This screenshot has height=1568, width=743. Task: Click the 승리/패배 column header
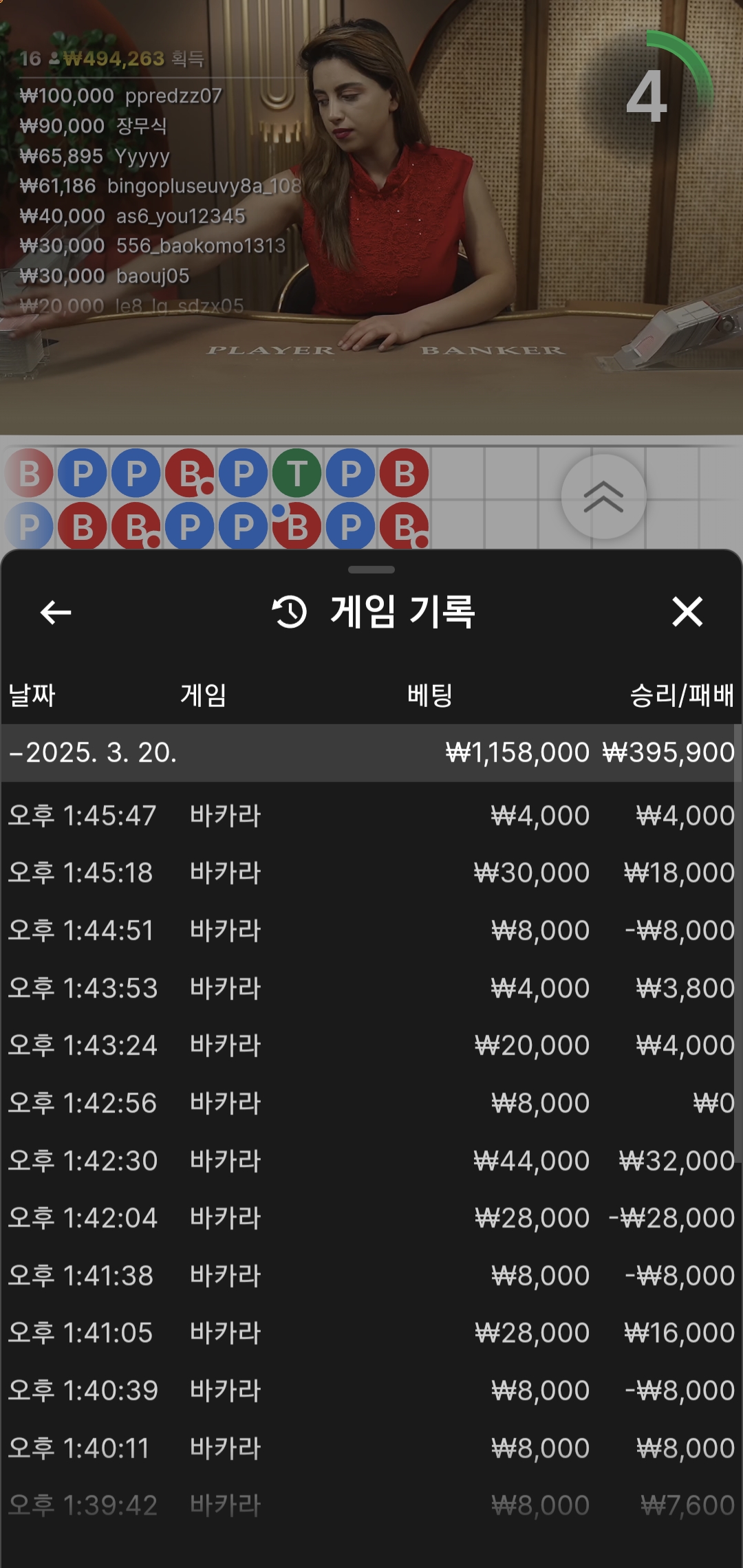[682, 695]
